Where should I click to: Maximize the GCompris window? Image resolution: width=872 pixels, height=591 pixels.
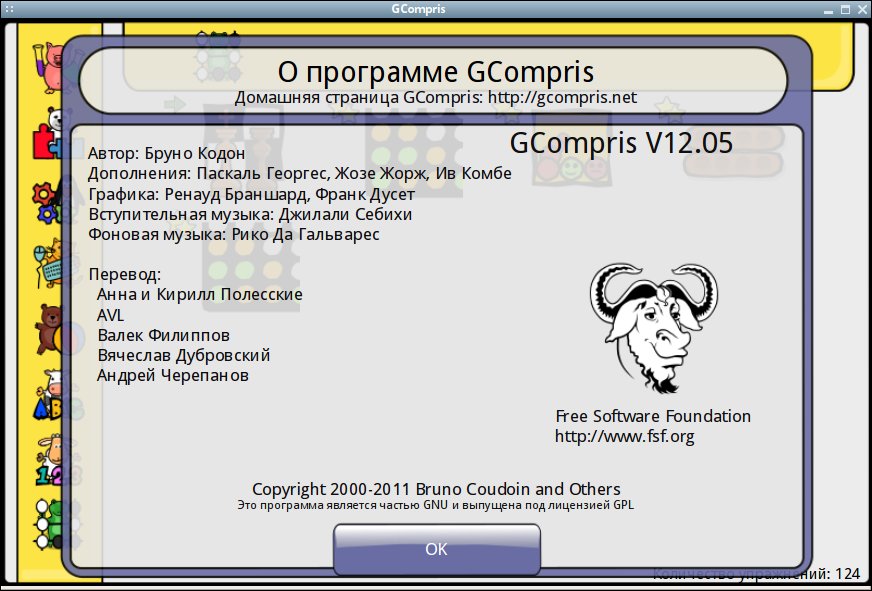coord(845,9)
